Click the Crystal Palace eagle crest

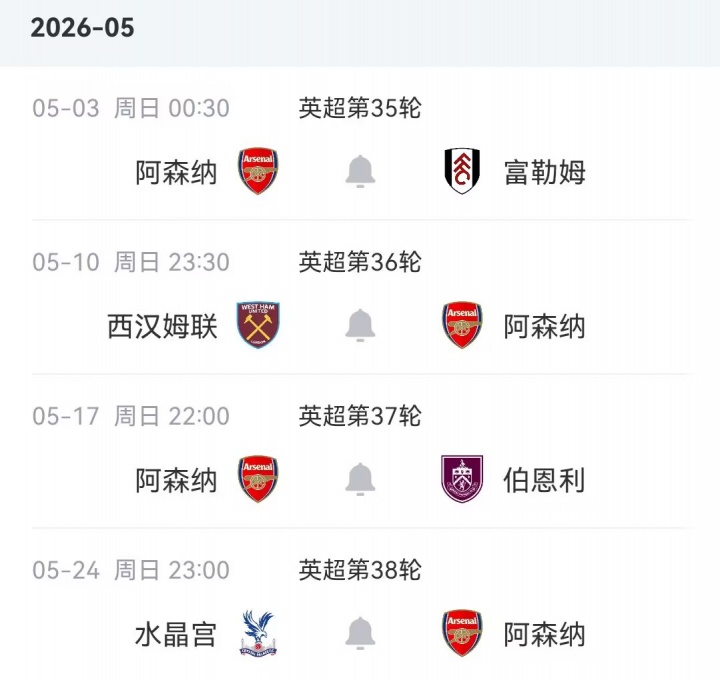click(258, 633)
